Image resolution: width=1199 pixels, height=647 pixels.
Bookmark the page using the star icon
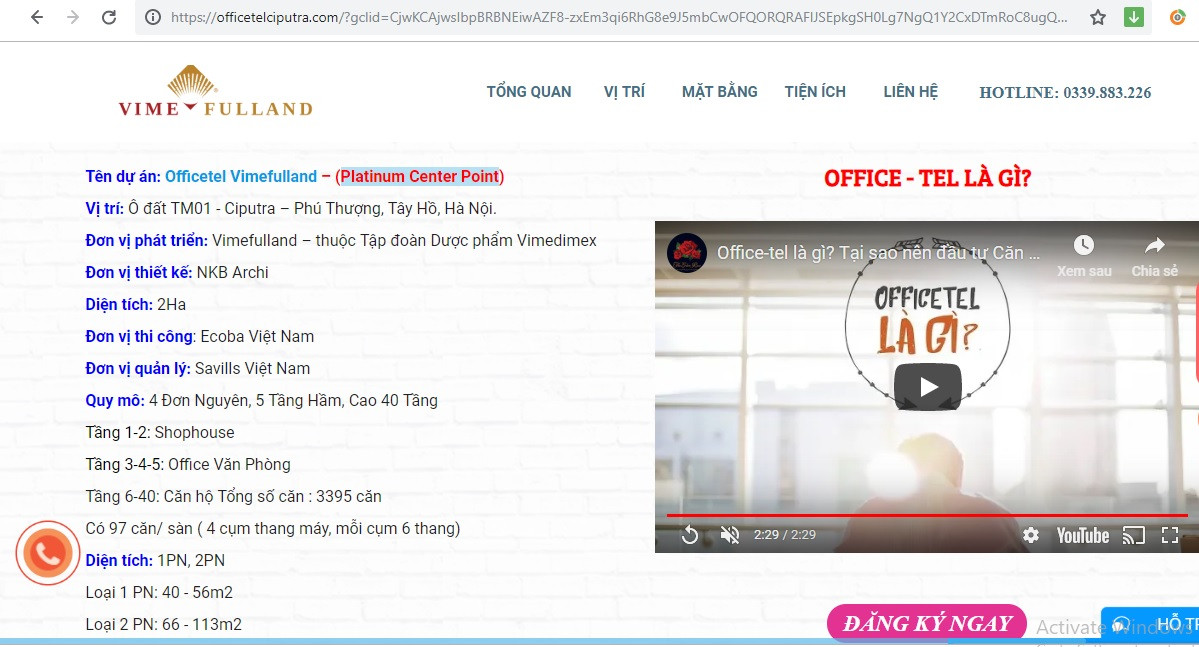pyautogui.click(x=1097, y=17)
